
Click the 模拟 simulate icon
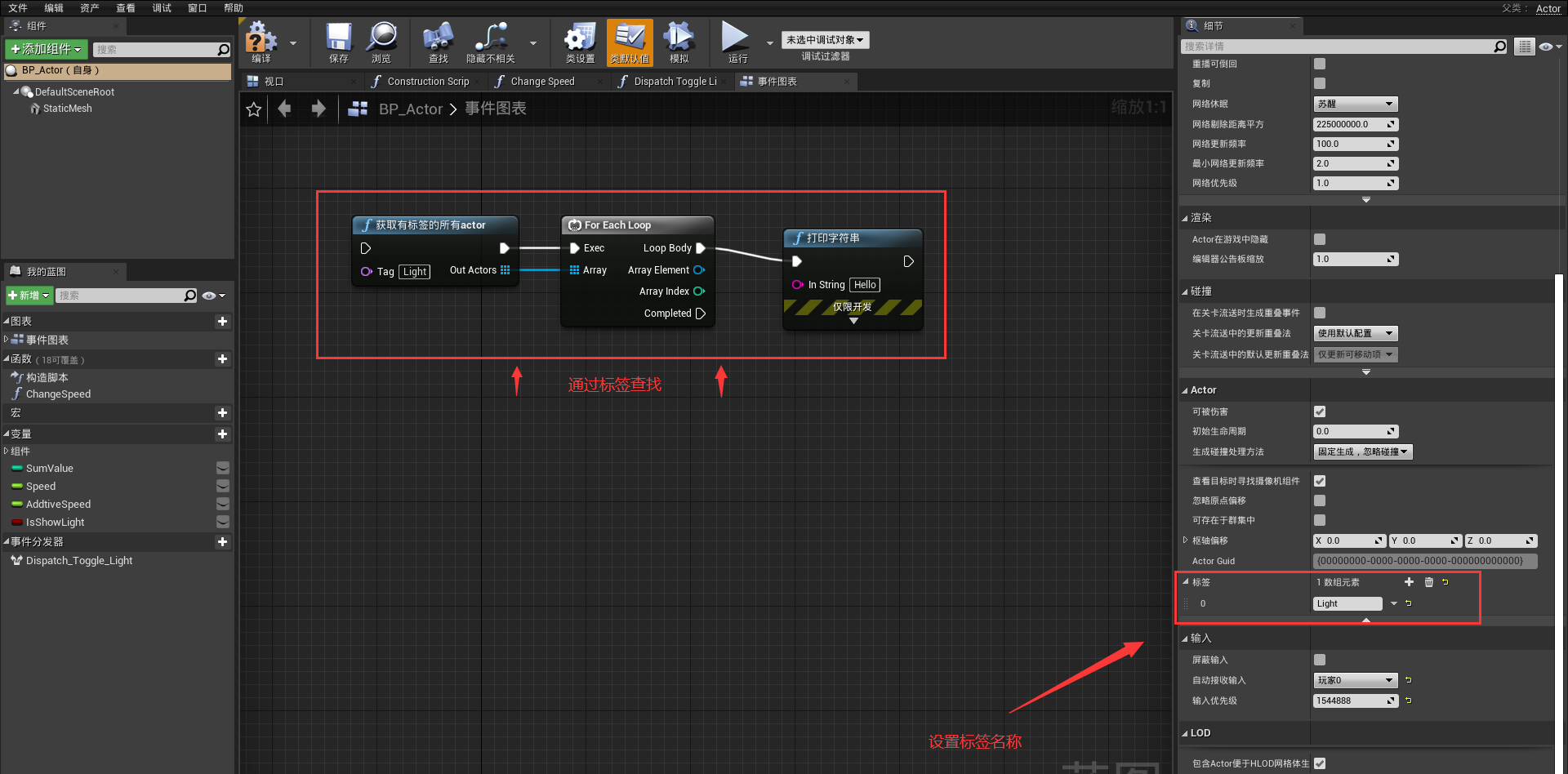pyautogui.click(x=679, y=42)
